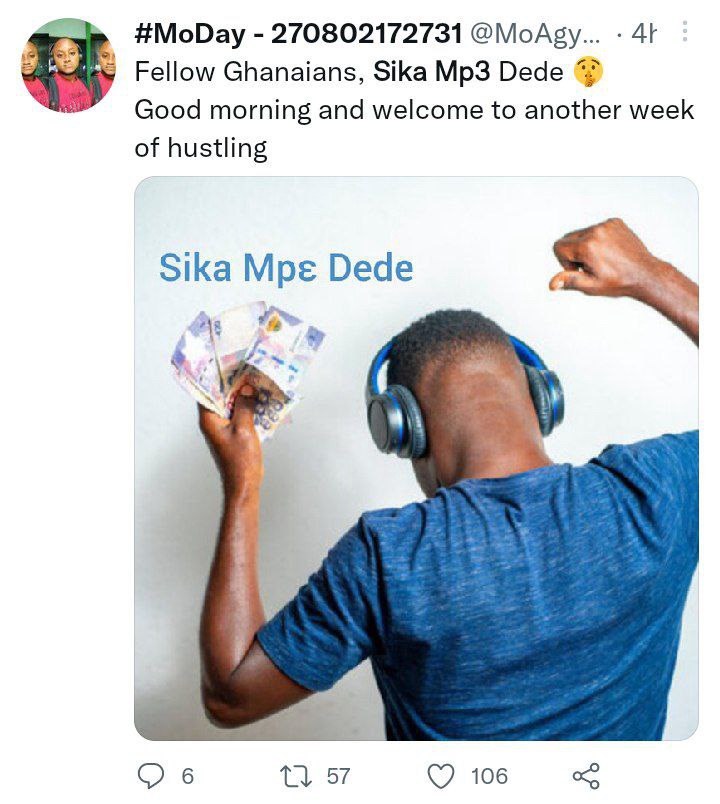Open the three-dot more options menu

(x=685, y=31)
